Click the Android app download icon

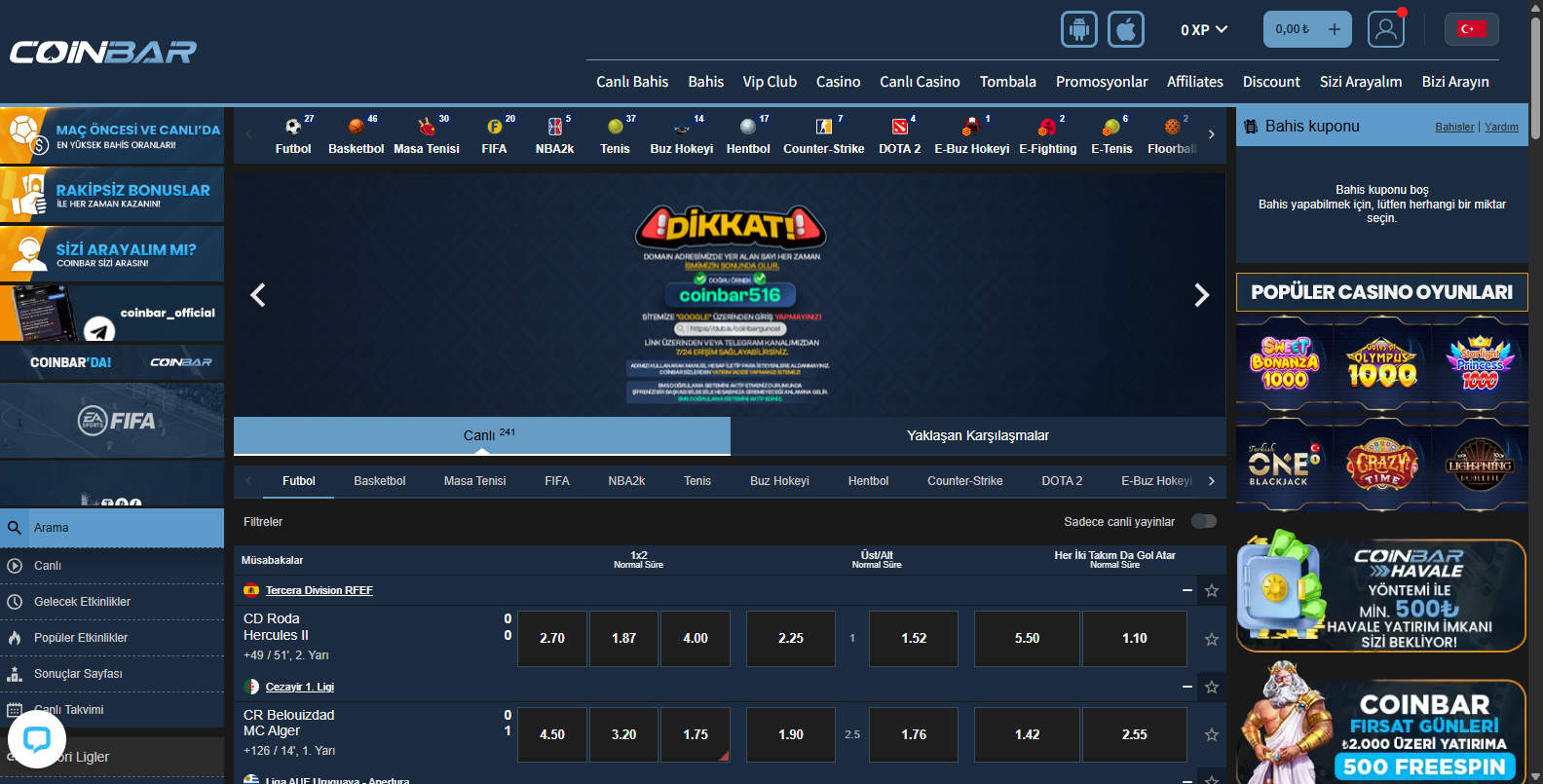[x=1078, y=29]
